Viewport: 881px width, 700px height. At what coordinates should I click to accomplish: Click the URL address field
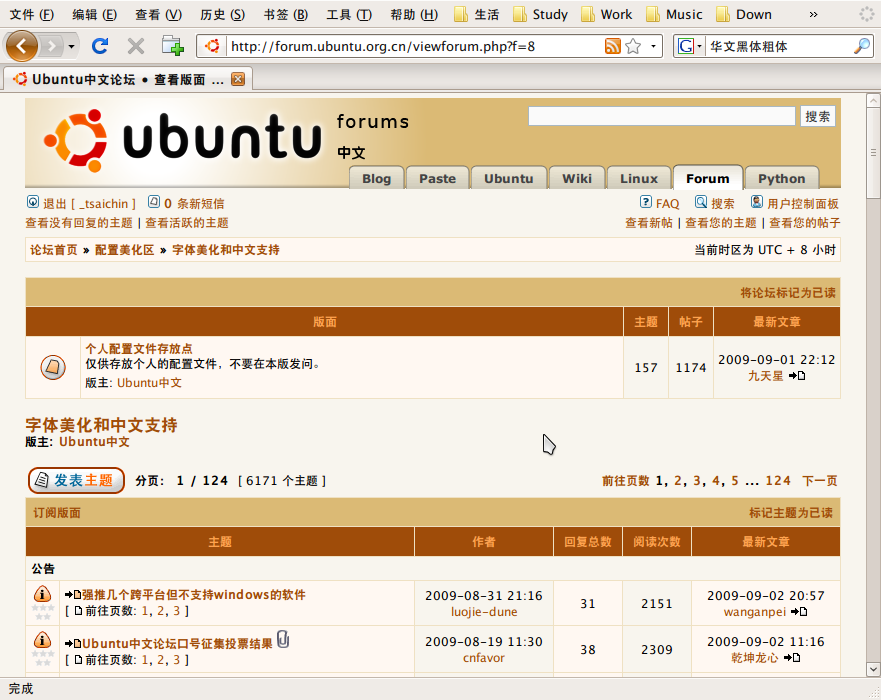tap(416, 46)
